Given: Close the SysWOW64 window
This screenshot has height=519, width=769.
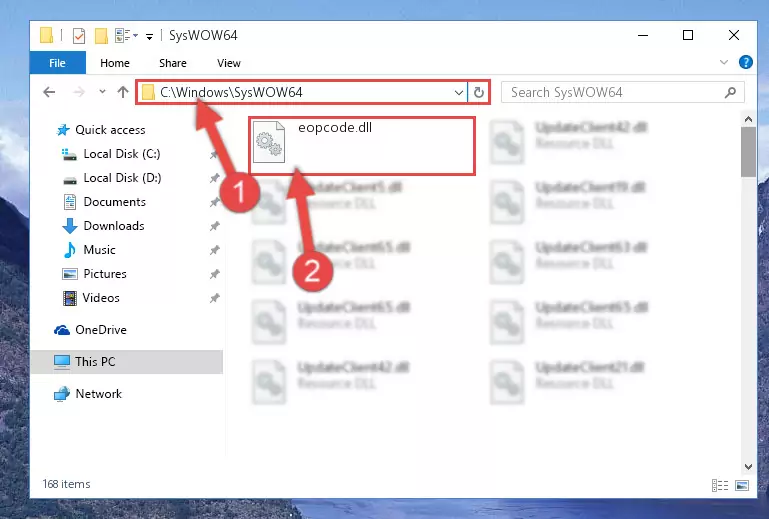Looking at the screenshot, I should [734, 35].
